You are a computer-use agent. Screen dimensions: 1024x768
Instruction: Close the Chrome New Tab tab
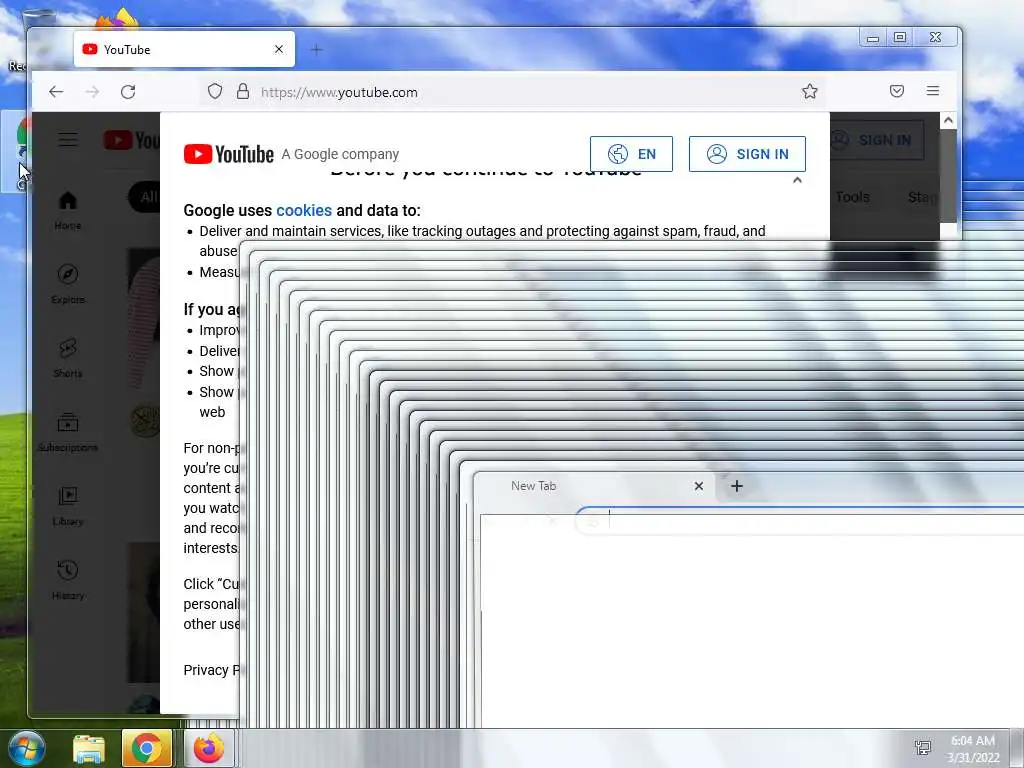click(x=699, y=486)
